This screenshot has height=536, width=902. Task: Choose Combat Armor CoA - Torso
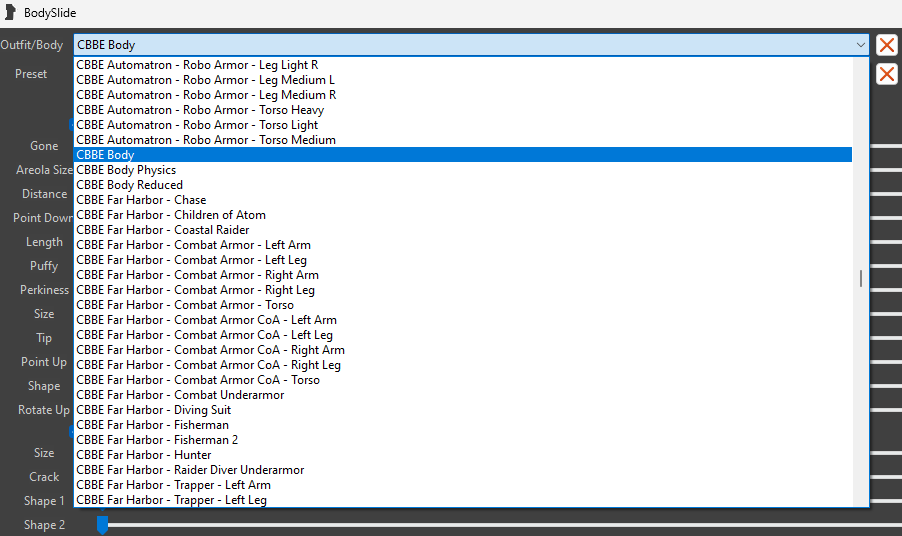pos(463,380)
